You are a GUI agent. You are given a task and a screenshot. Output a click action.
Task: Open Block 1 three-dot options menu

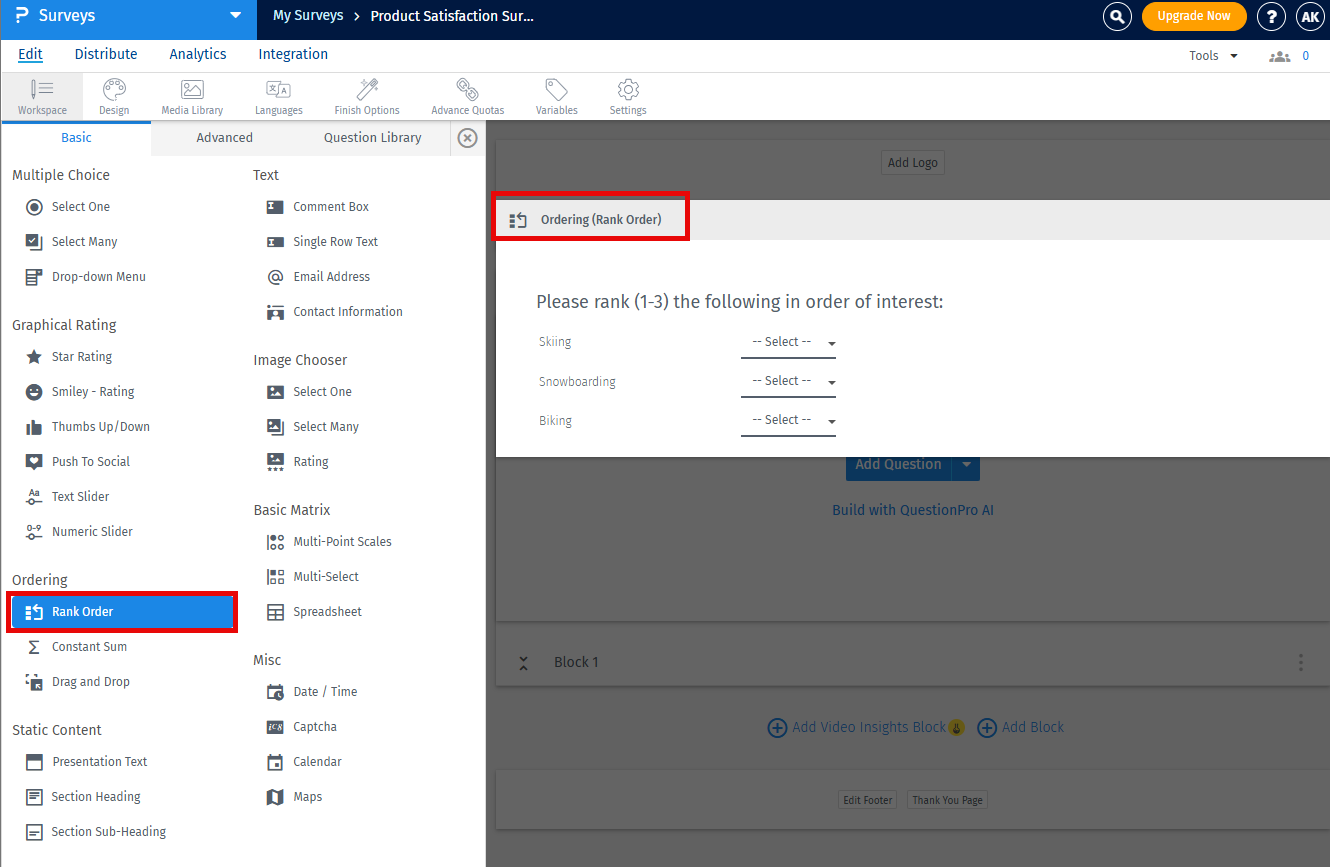1301,662
